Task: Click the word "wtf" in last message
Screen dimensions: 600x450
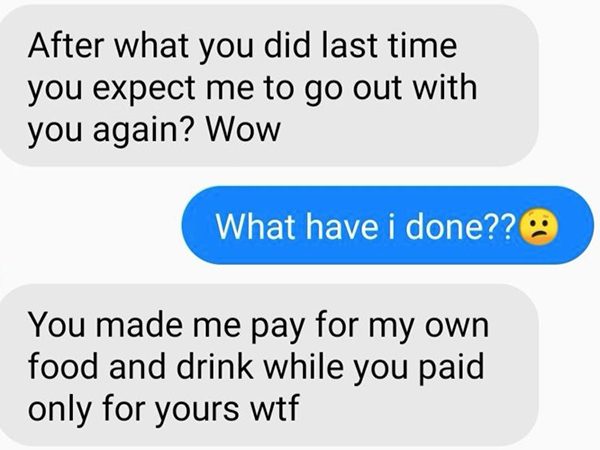Action: point(274,408)
